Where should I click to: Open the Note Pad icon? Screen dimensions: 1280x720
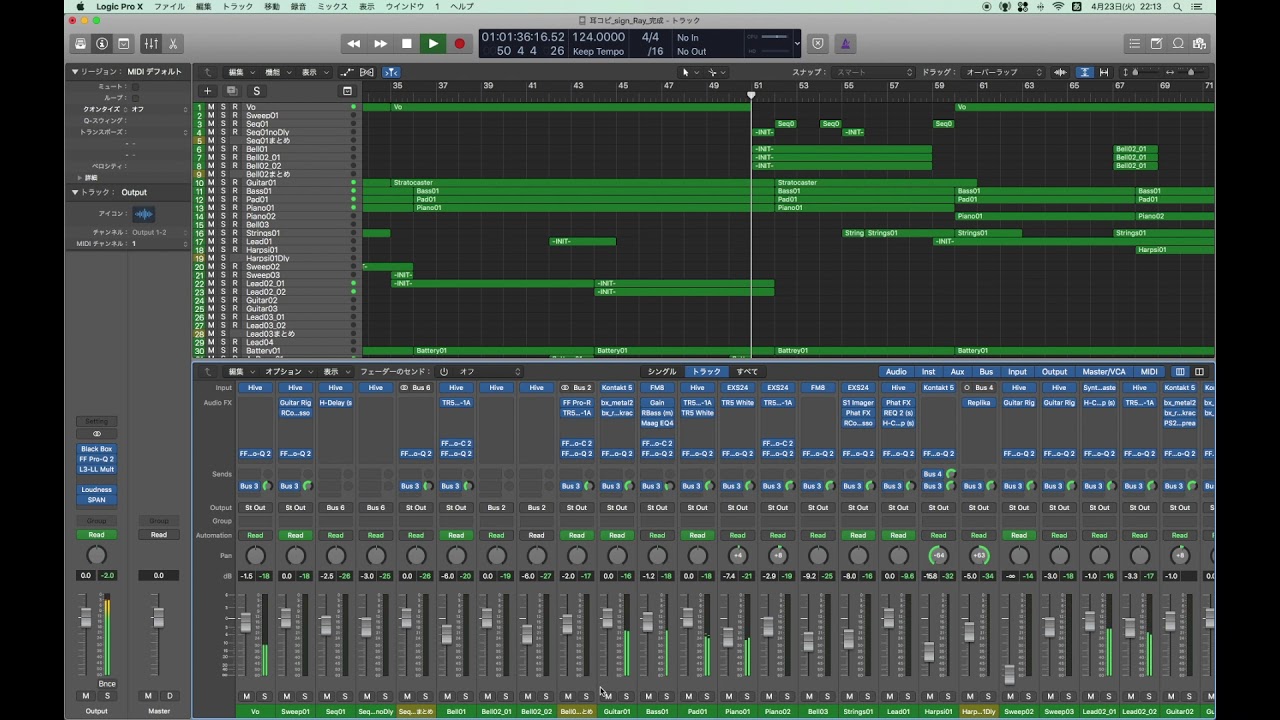pos(1156,44)
